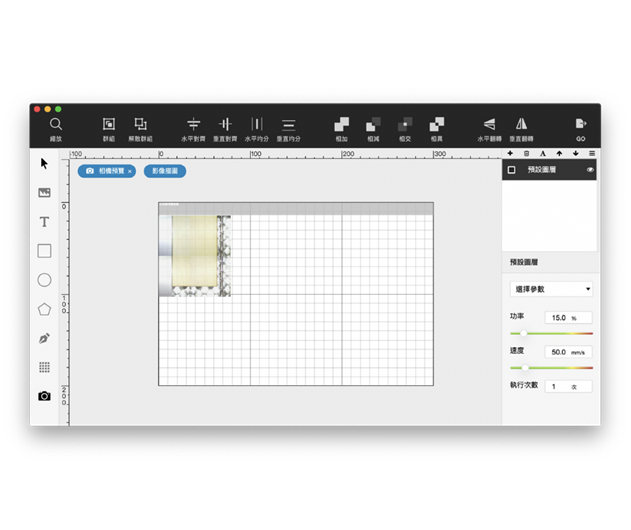Click the 影像描圖 image trace button

(164, 172)
